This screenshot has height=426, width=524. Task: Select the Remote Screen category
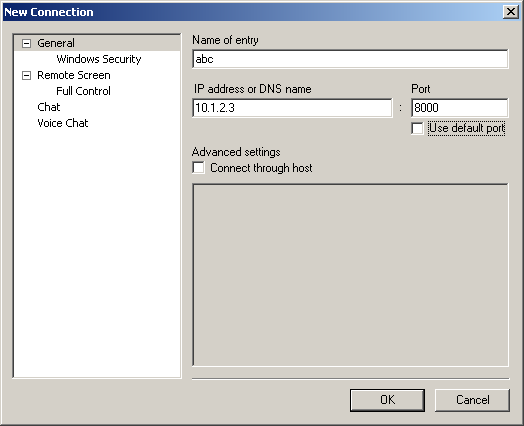74,75
